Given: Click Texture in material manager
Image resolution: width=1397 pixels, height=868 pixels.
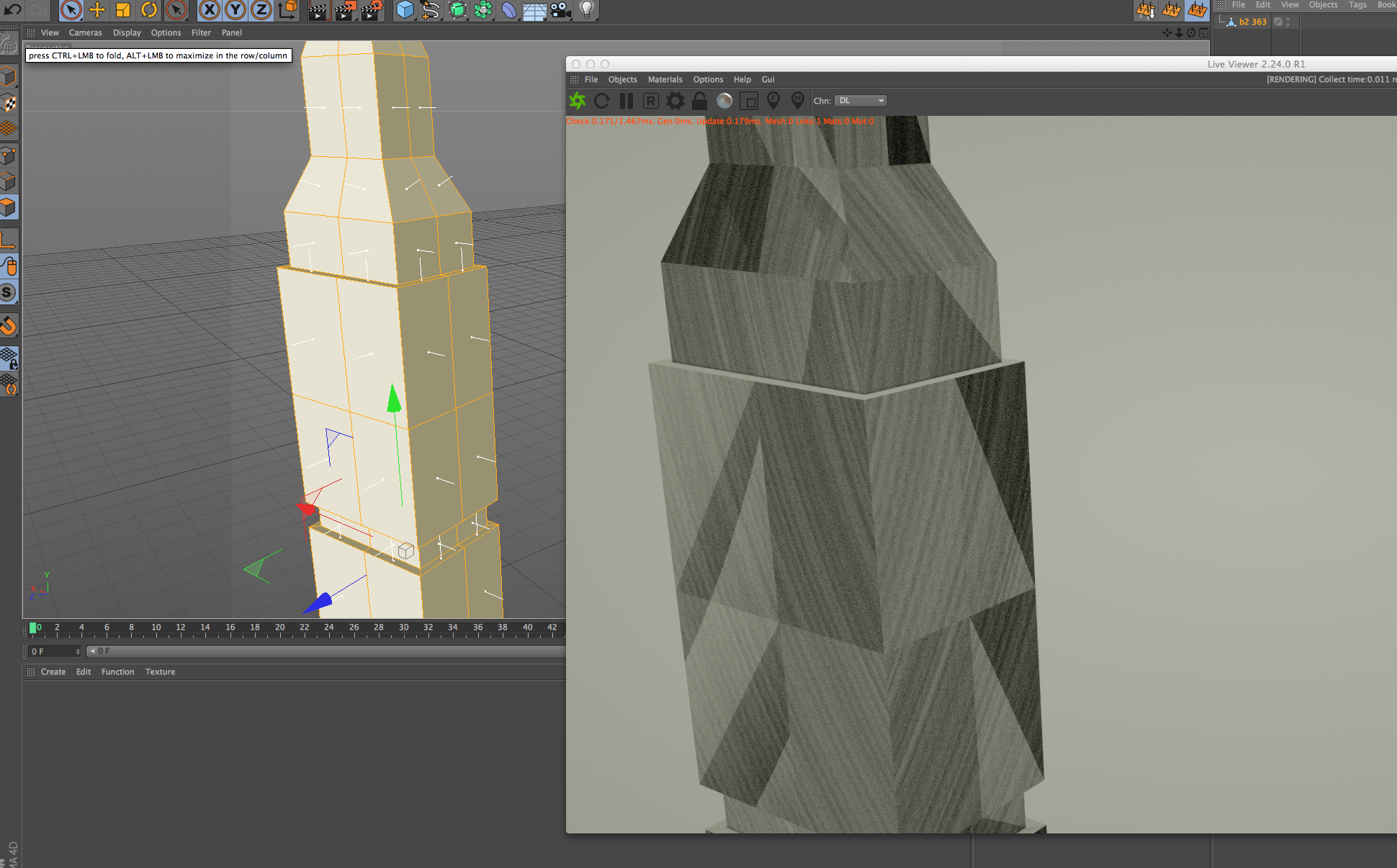Looking at the screenshot, I should click(x=160, y=672).
